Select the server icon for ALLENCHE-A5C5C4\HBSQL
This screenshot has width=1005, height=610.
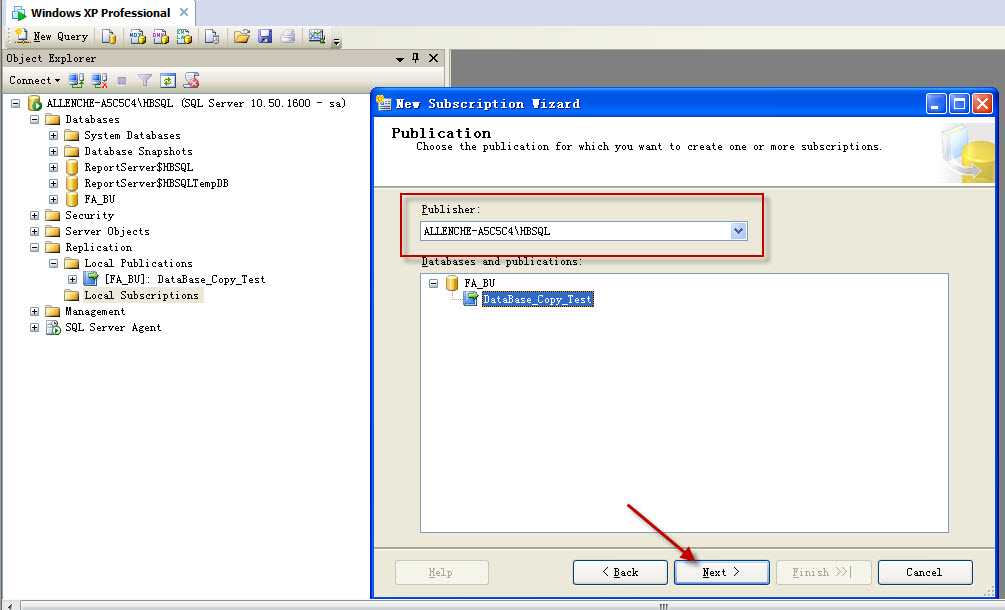[35, 103]
